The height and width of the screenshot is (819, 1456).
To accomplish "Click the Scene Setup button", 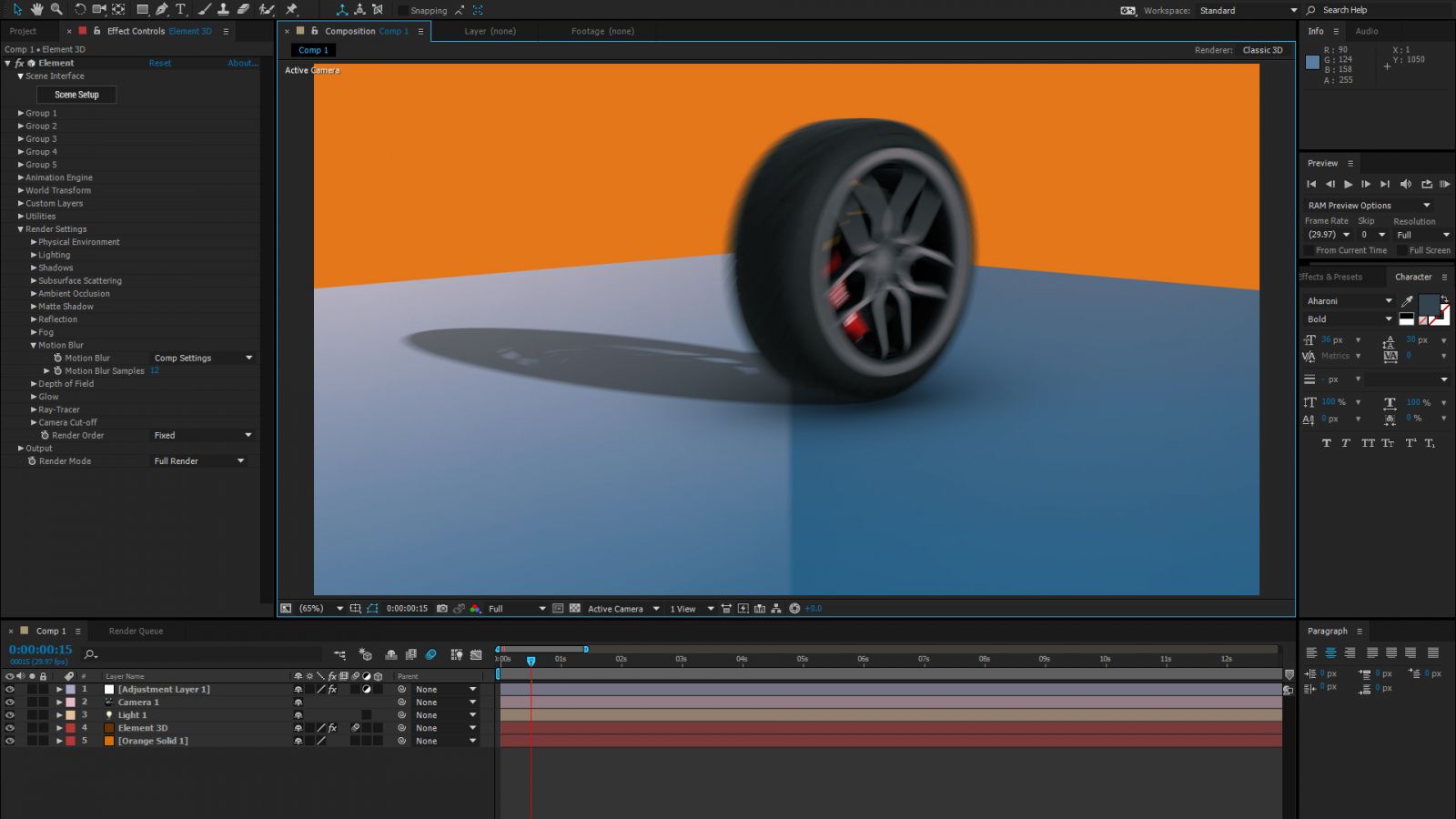I will coord(76,95).
